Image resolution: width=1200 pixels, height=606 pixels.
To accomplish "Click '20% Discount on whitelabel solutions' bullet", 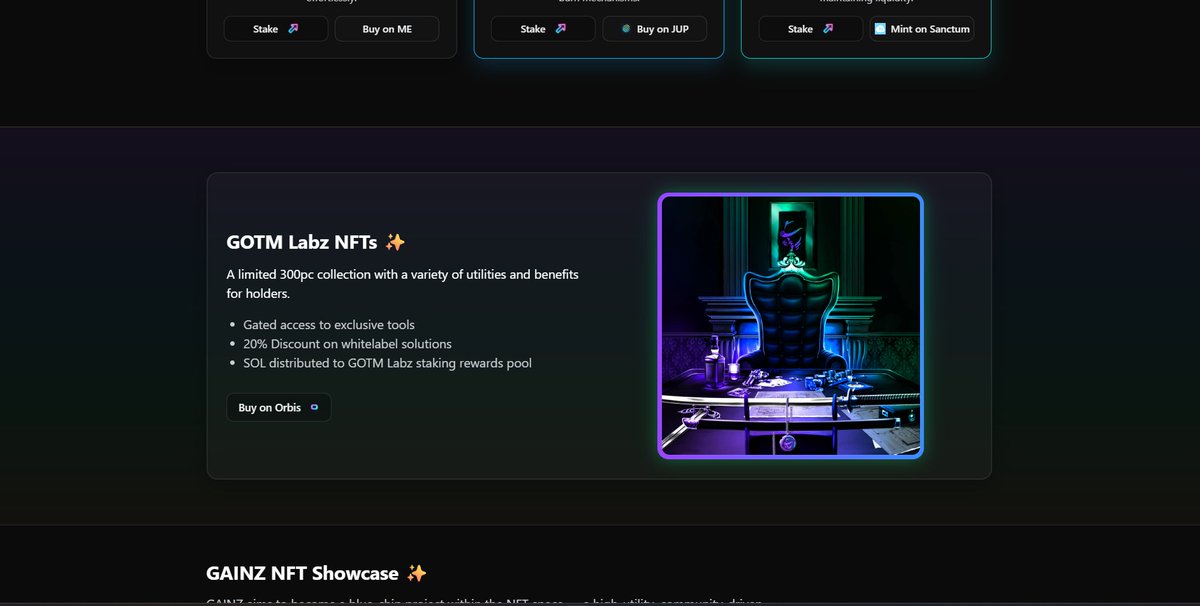I will 347,344.
